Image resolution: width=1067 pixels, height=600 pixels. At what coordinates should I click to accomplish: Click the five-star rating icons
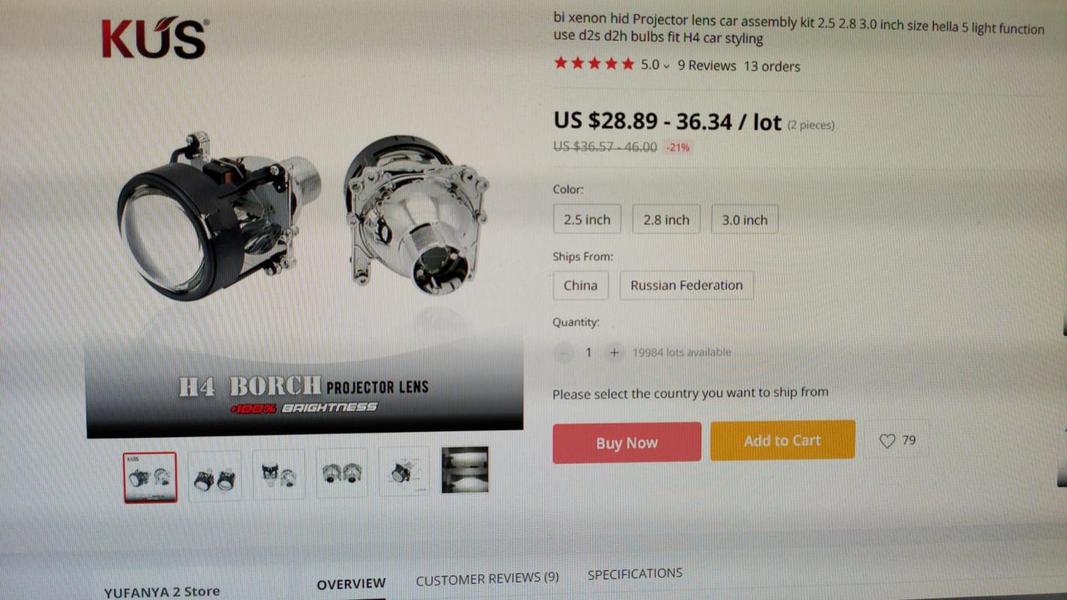pos(594,64)
